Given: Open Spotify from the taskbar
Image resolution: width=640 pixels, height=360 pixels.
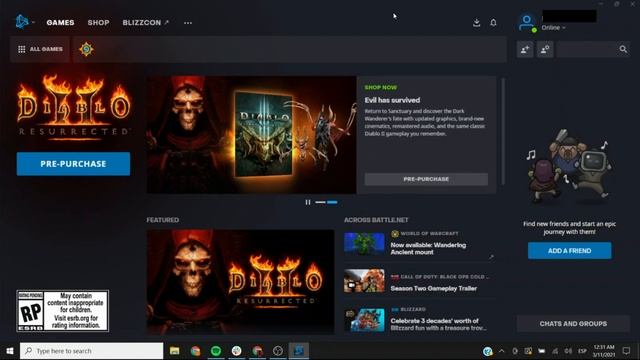Looking at the screenshot, I should tap(216, 351).
